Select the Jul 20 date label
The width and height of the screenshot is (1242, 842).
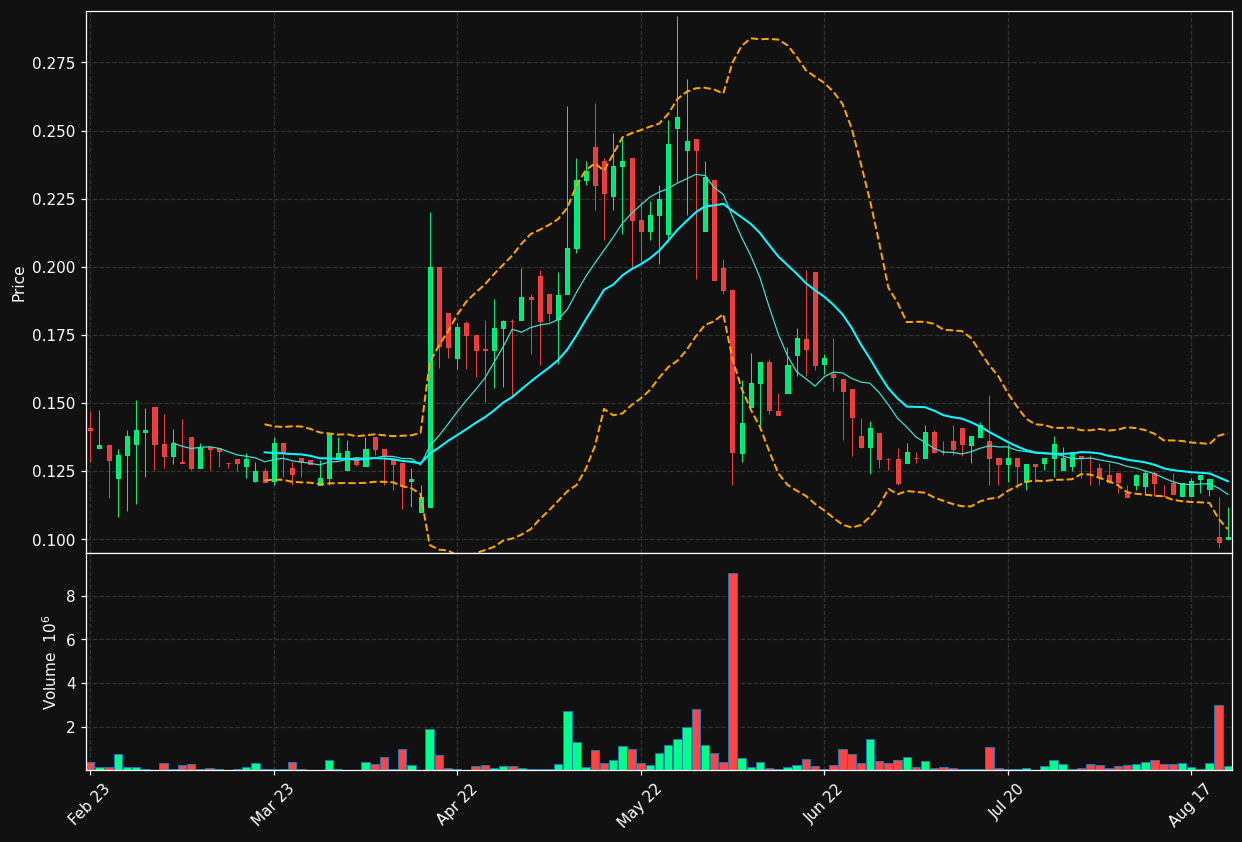click(x=1007, y=803)
